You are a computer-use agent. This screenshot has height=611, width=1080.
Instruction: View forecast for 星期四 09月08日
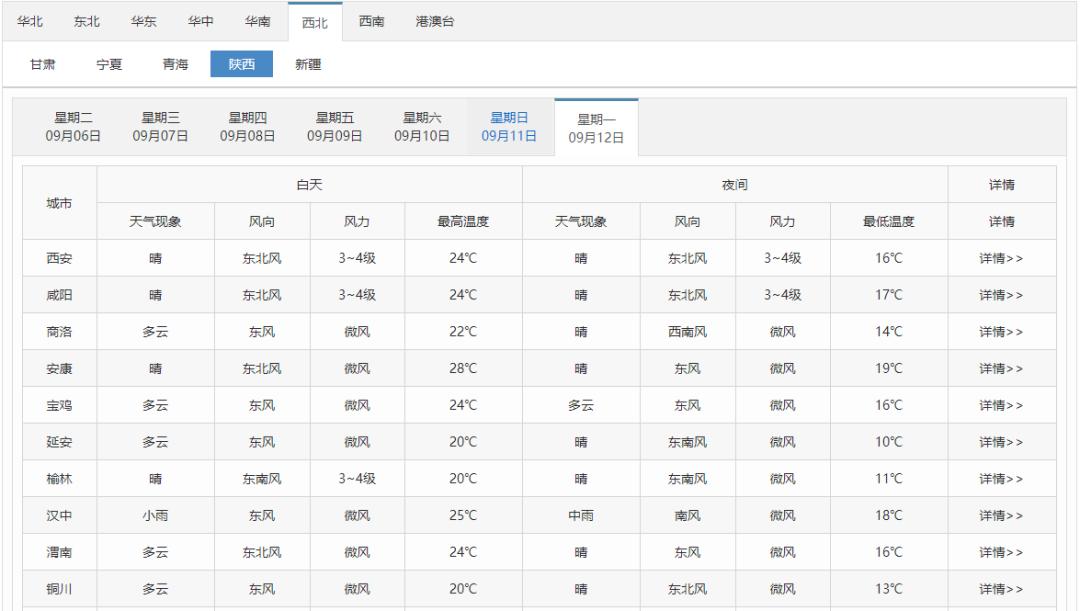tap(247, 128)
